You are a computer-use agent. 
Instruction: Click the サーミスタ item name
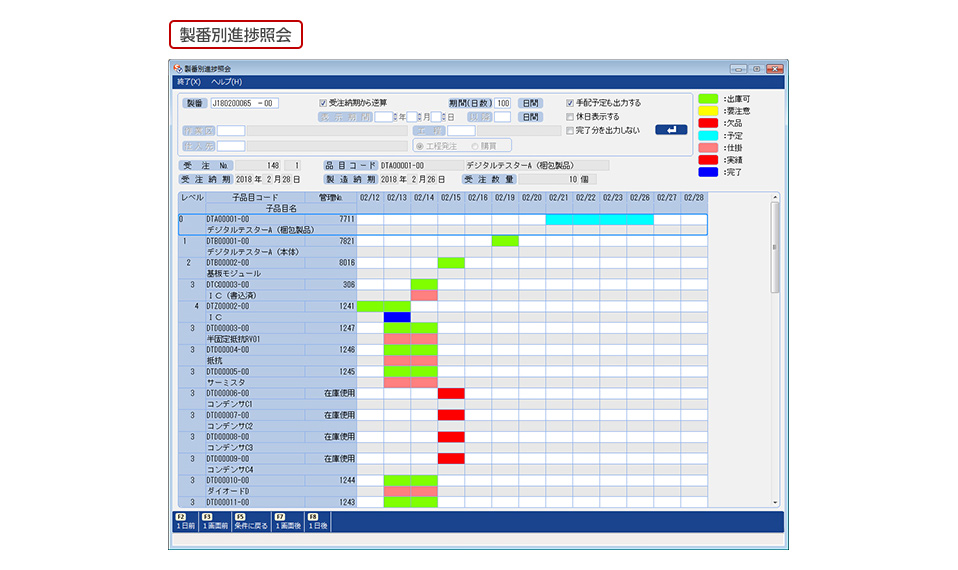[225, 382]
